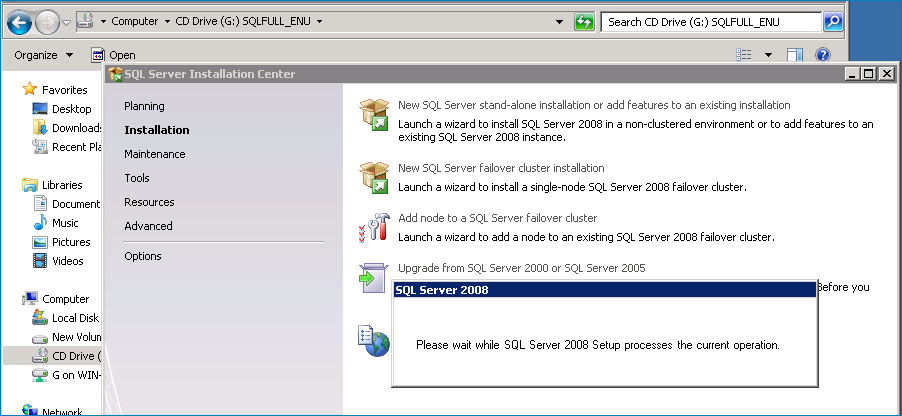Image resolution: width=902 pixels, height=416 pixels.
Task: Click New SQL Server stand-alone installation link
Action: [x=594, y=105]
